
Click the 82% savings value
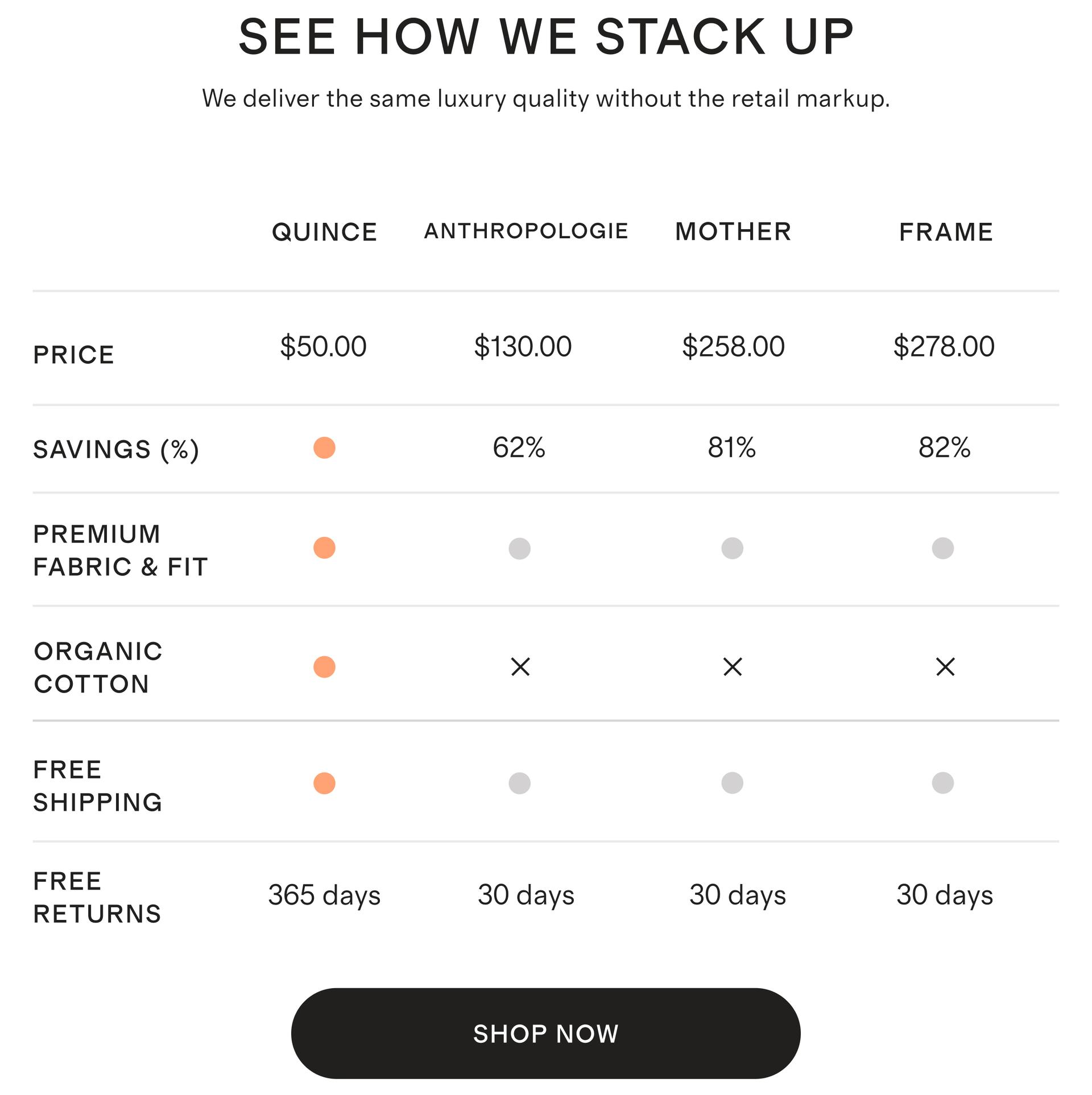(x=944, y=447)
